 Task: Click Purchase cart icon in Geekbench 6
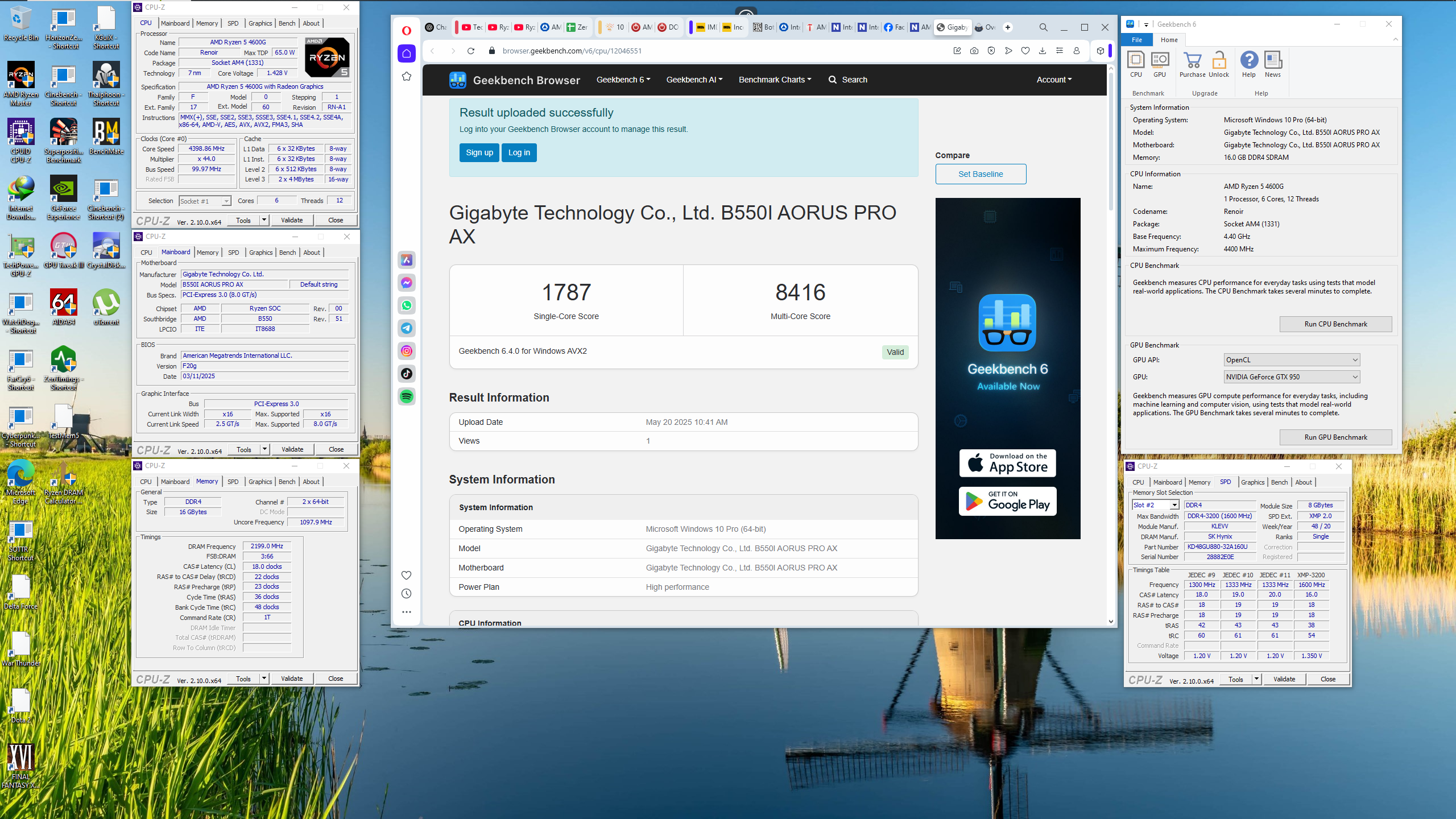tap(1192, 64)
